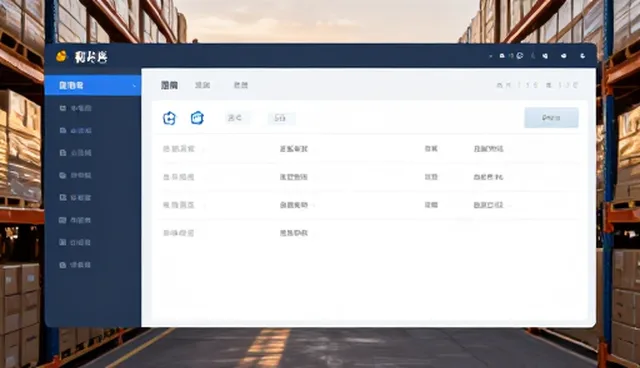The image size is (640, 368).
Task: Switch to the third grey content tab
Action: (x=241, y=85)
